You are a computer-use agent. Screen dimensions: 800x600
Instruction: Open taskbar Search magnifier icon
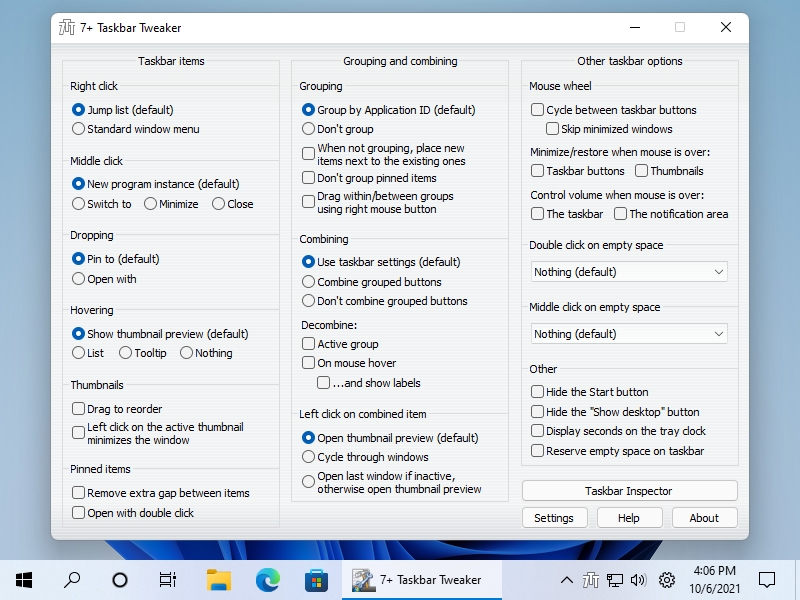coord(72,580)
